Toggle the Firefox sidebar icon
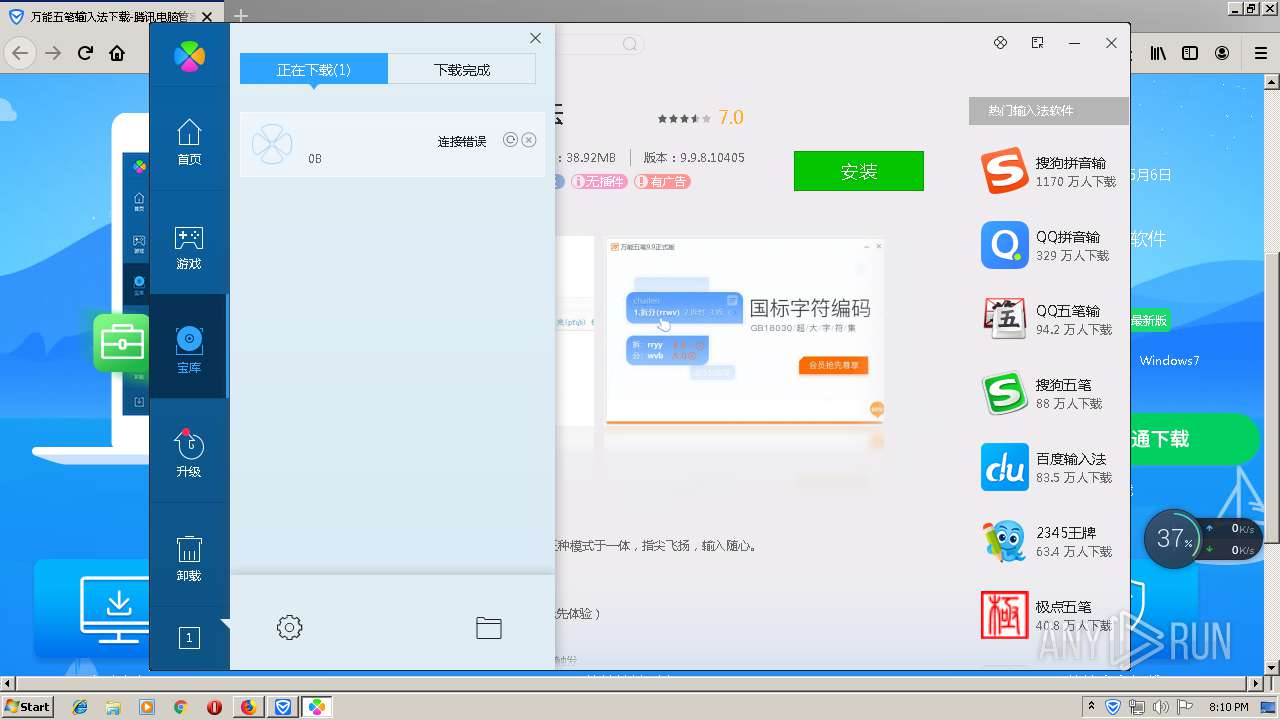Screen dimensions: 1280x720 point(1190,53)
